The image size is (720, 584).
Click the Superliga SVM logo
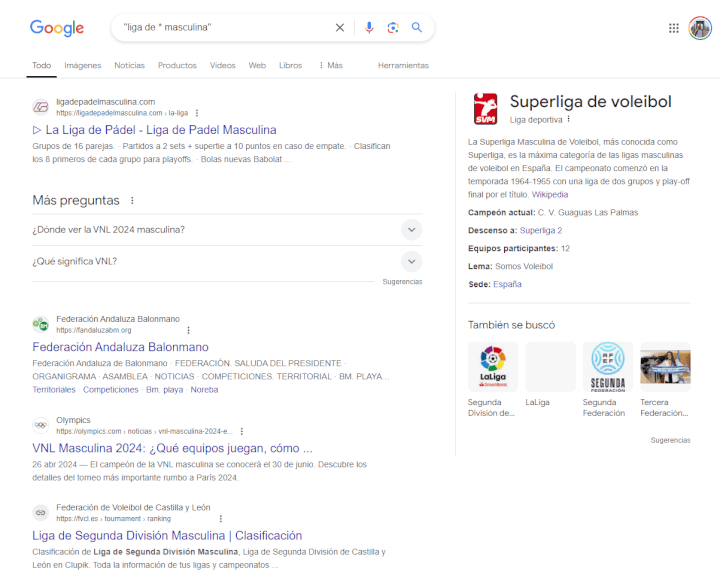485,109
